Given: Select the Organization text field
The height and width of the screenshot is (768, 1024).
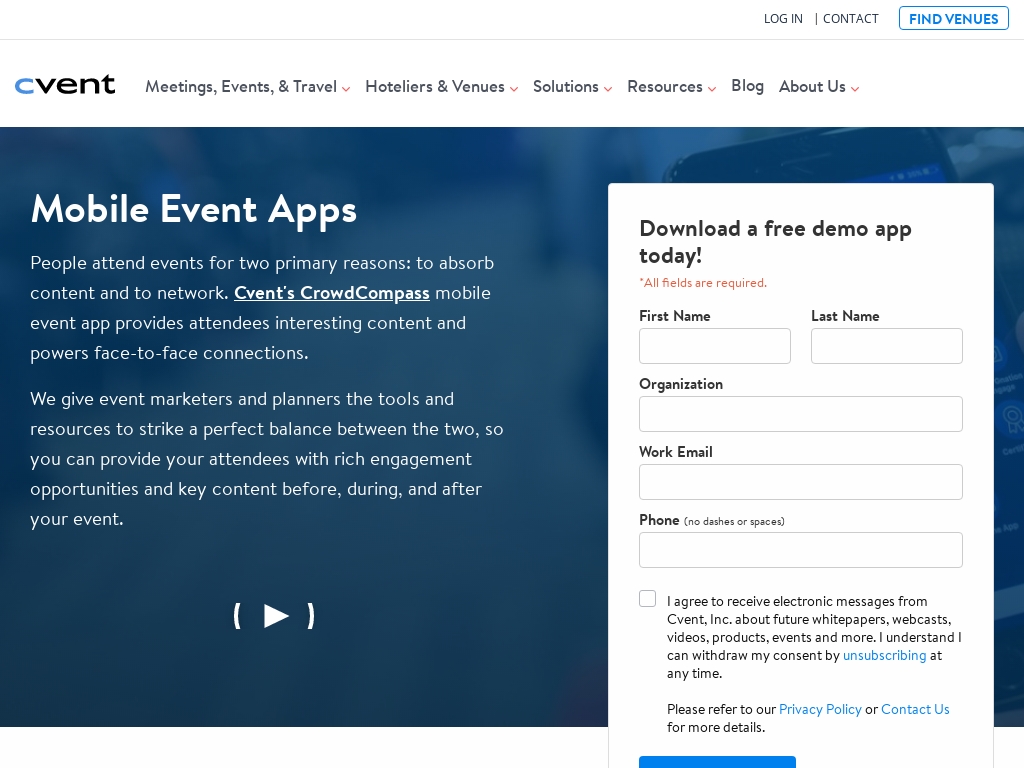Looking at the screenshot, I should (801, 414).
